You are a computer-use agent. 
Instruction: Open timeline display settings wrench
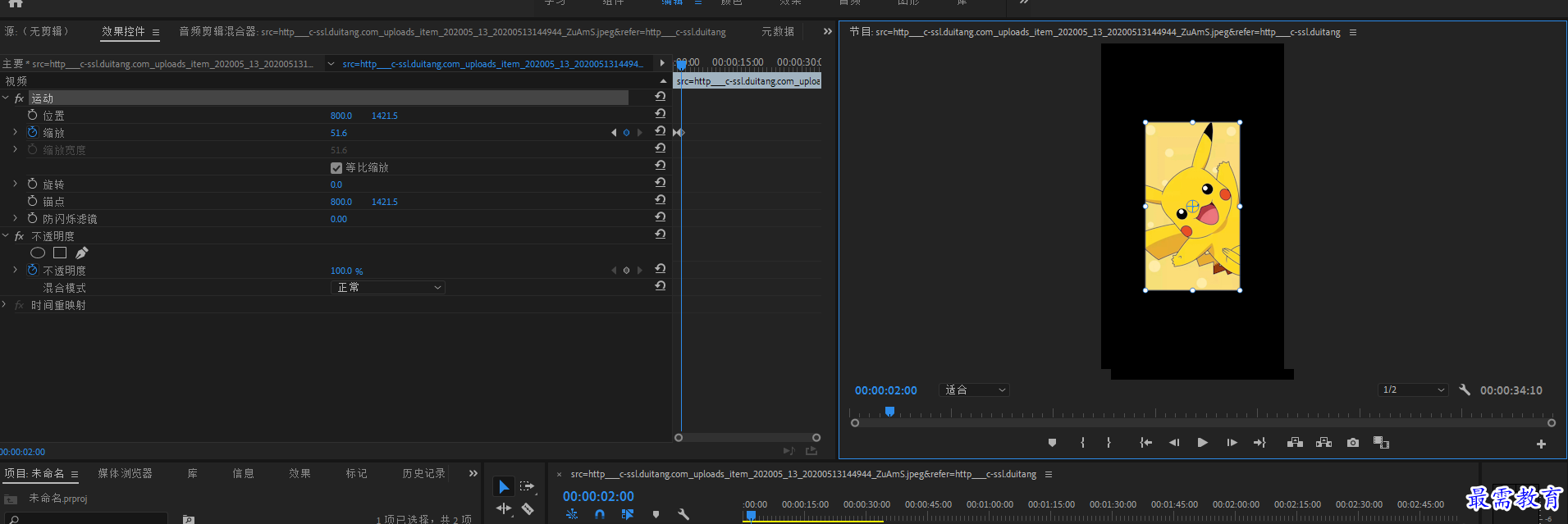(683, 514)
